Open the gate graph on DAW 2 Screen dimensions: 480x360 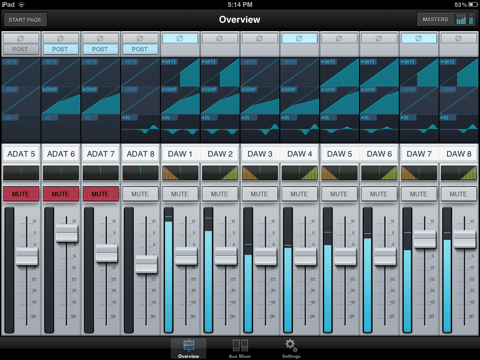tap(220, 72)
